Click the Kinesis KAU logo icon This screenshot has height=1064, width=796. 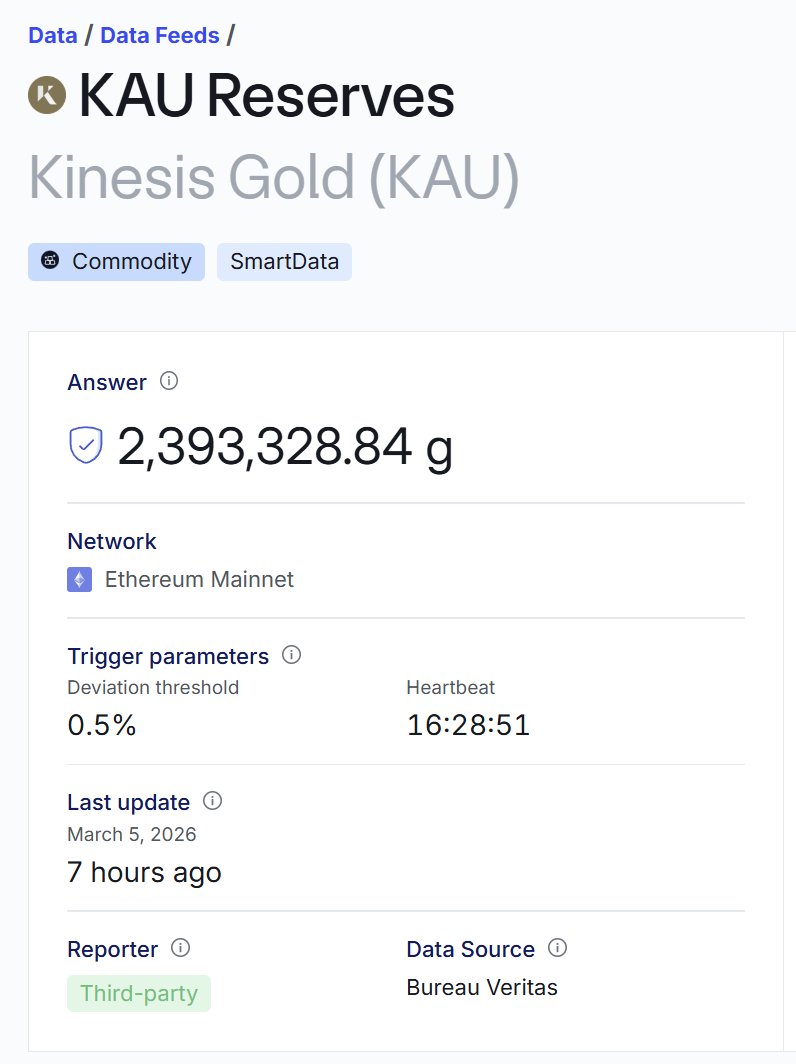(47, 95)
